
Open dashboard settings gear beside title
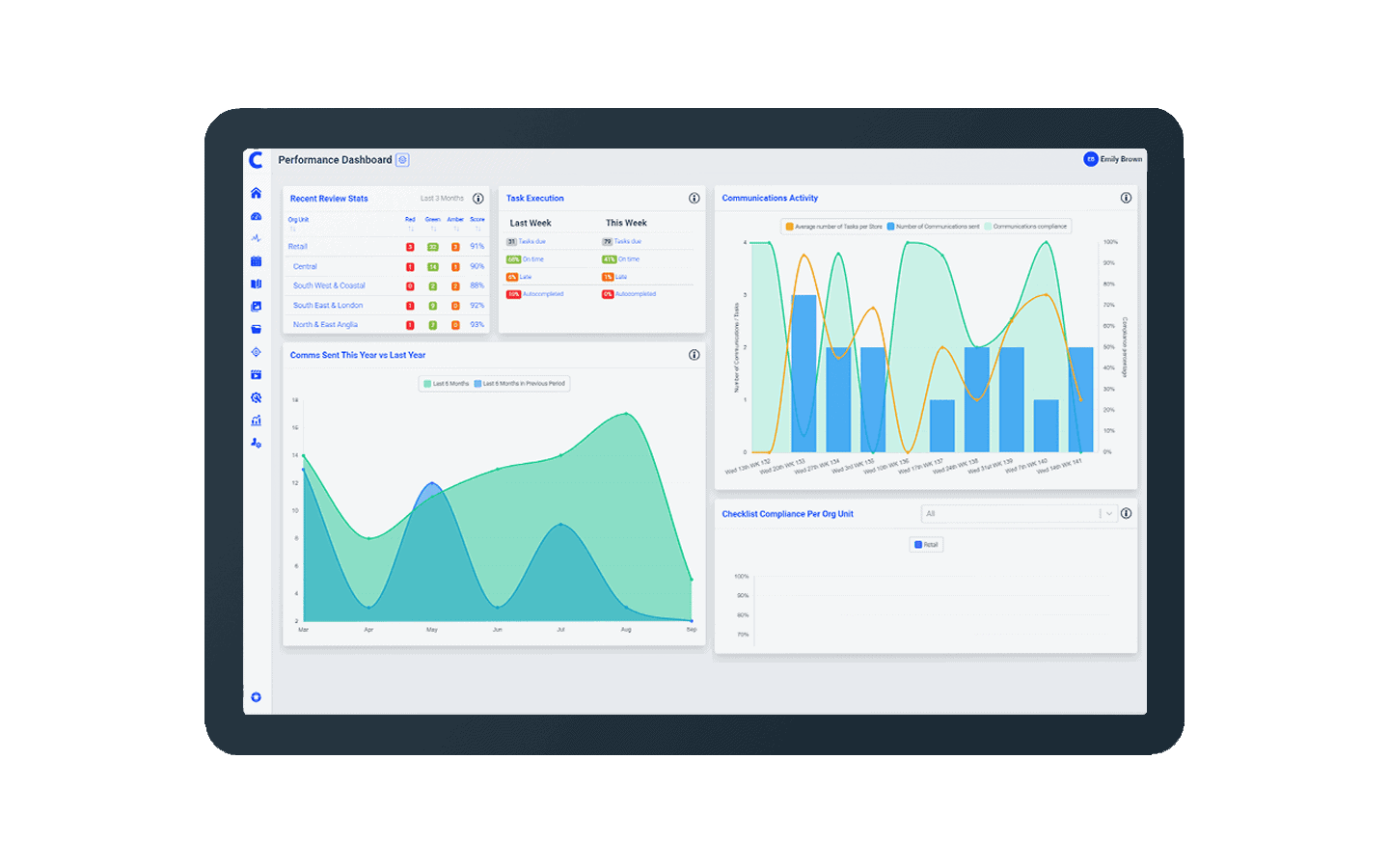[x=402, y=160]
